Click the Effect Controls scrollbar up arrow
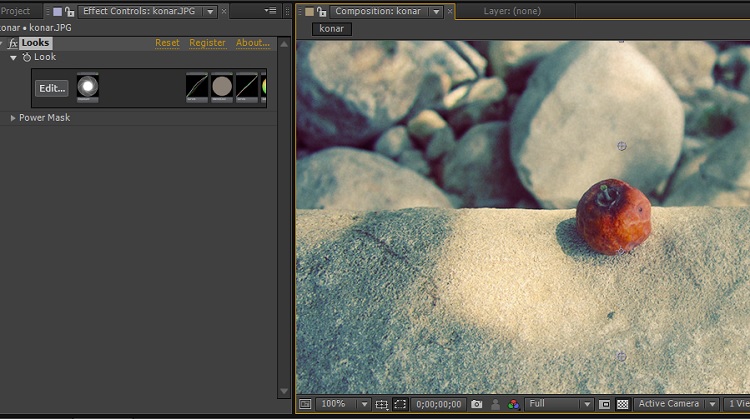The width and height of the screenshot is (750, 419). 284,44
